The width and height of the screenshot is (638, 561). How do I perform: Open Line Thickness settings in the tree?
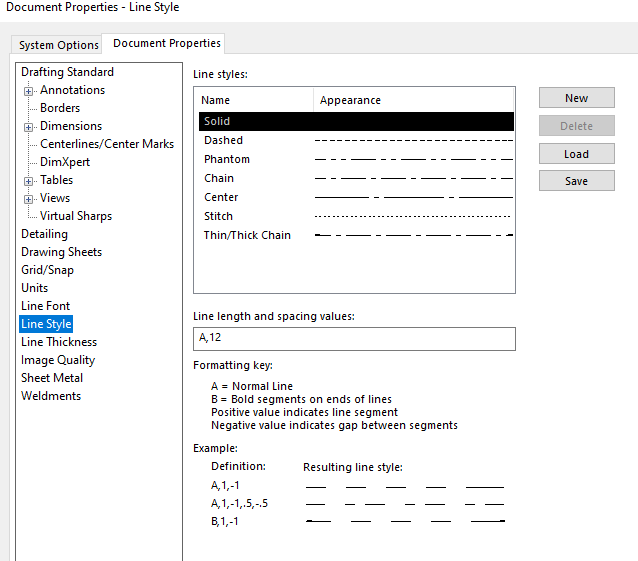click(x=59, y=342)
